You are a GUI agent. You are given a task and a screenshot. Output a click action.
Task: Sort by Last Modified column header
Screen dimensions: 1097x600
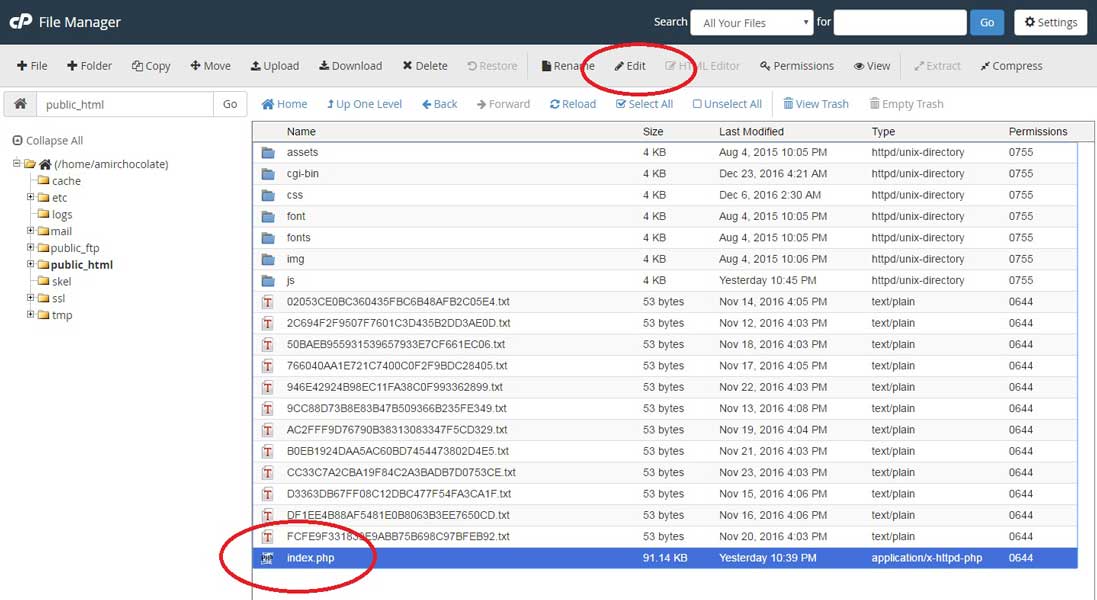(x=751, y=131)
